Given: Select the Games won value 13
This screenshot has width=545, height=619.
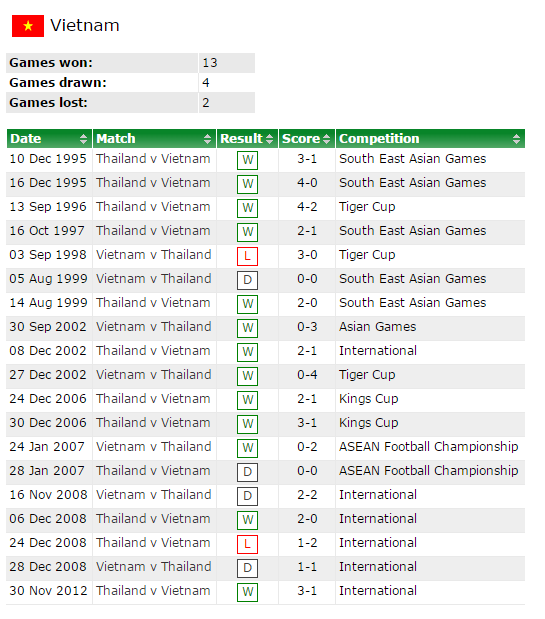Looking at the screenshot, I should click(210, 63).
